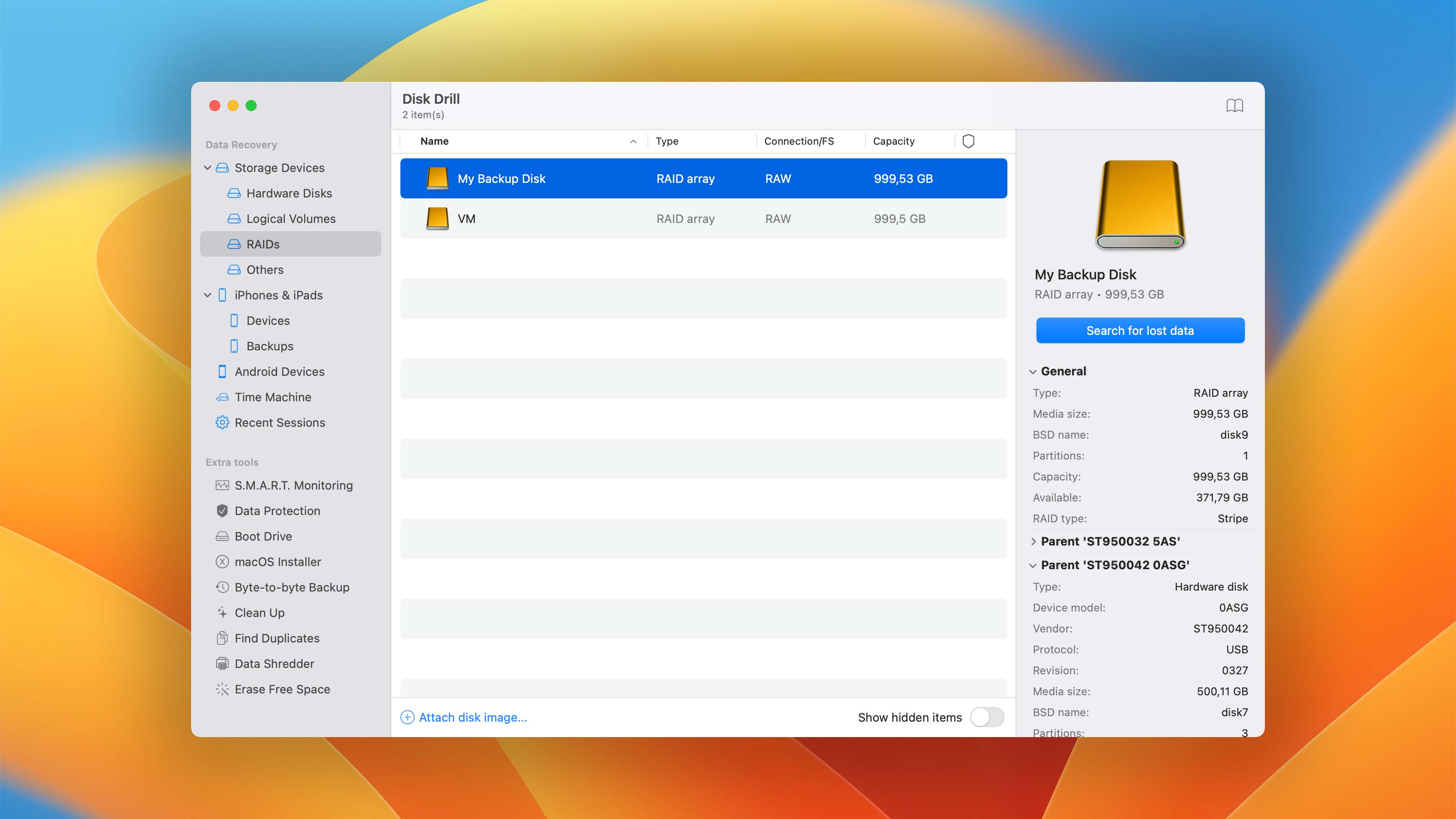
Task: Click the My Backup Disk drive icon
Action: tap(437, 179)
